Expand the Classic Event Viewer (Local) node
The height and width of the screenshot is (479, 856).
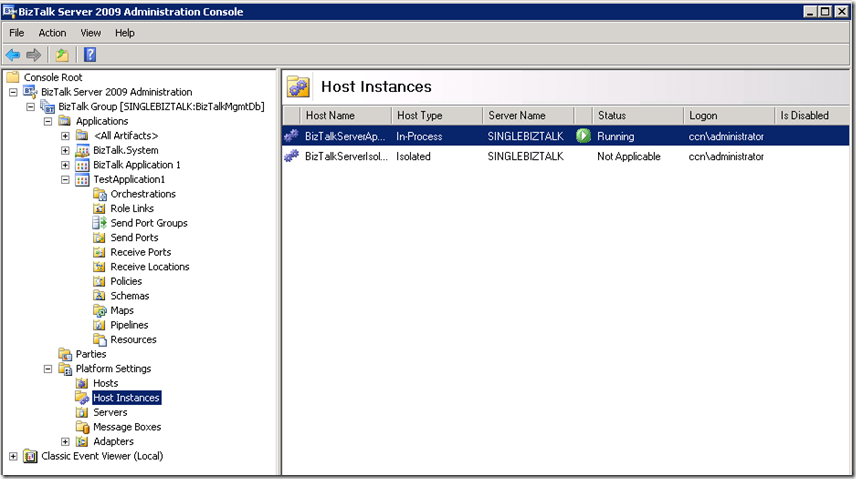coord(13,456)
